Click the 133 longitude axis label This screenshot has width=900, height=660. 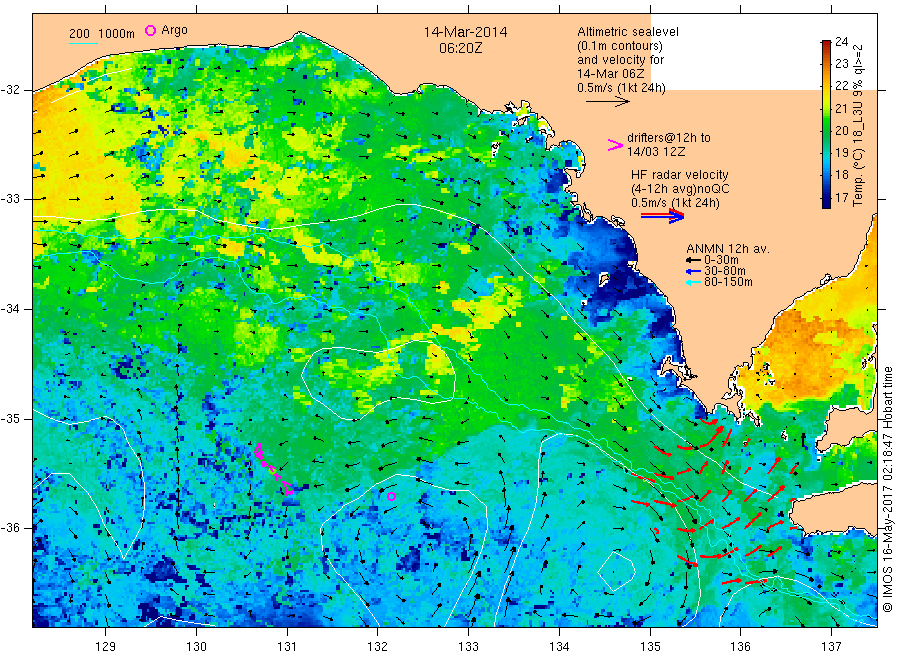click(468, 647)
